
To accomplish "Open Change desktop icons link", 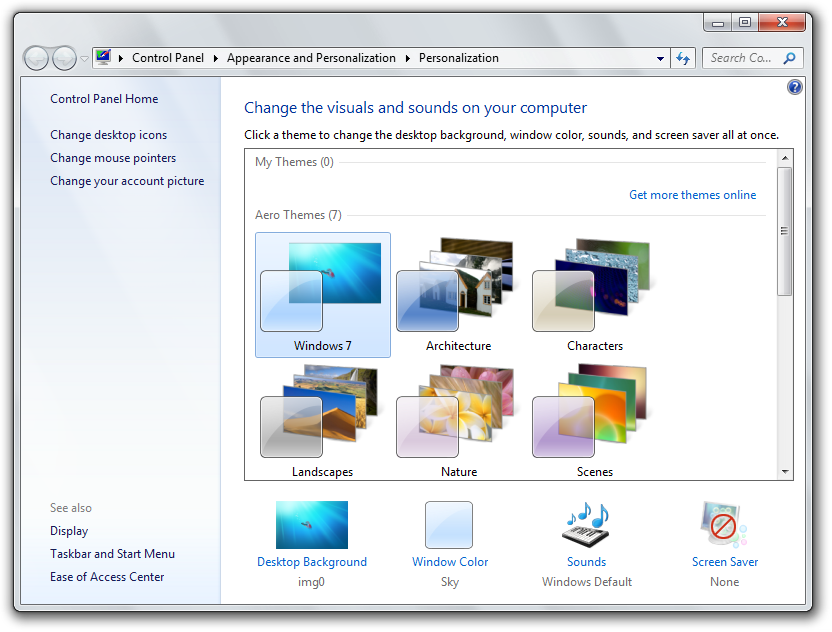I will (x=108, y=135).
